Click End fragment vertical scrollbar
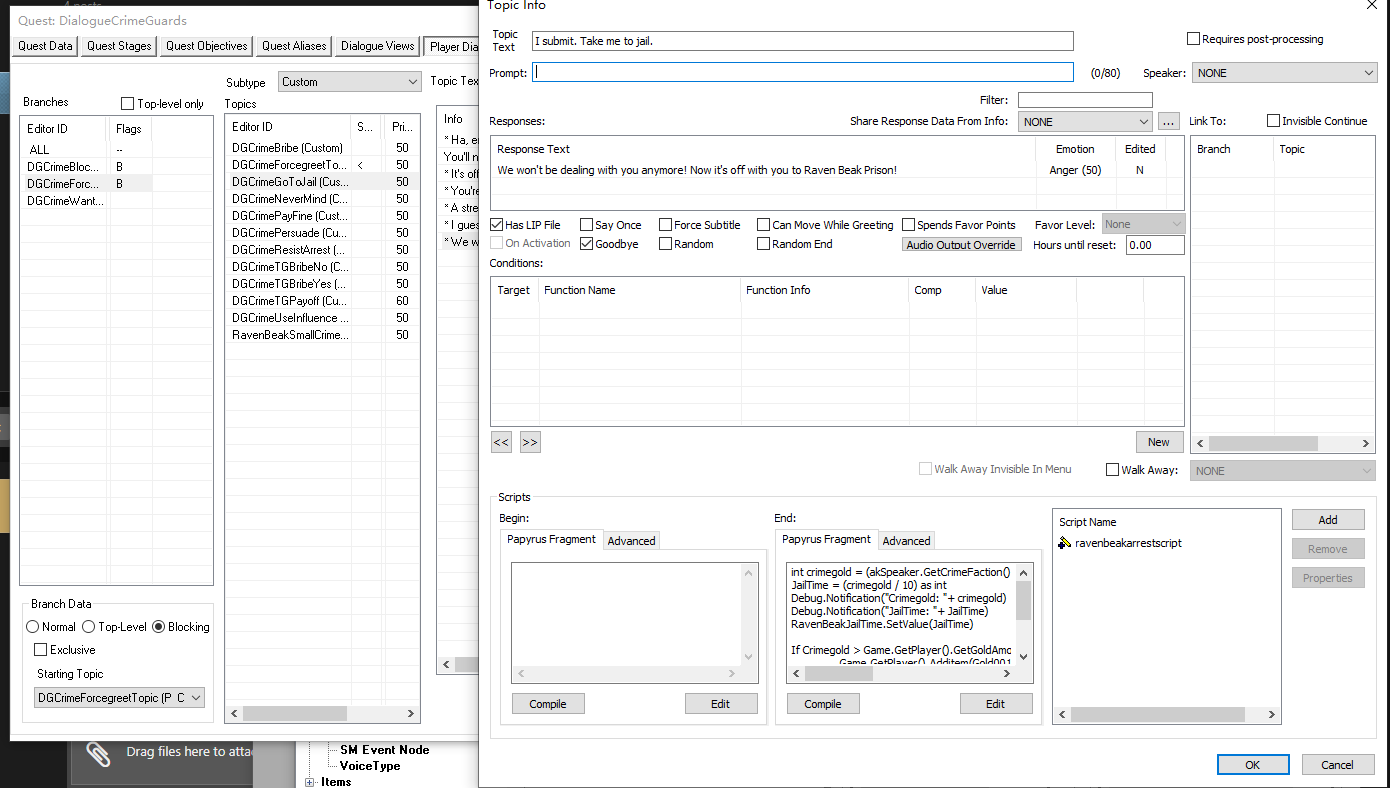This screenshot has width=1390, height=788. 1023,616
